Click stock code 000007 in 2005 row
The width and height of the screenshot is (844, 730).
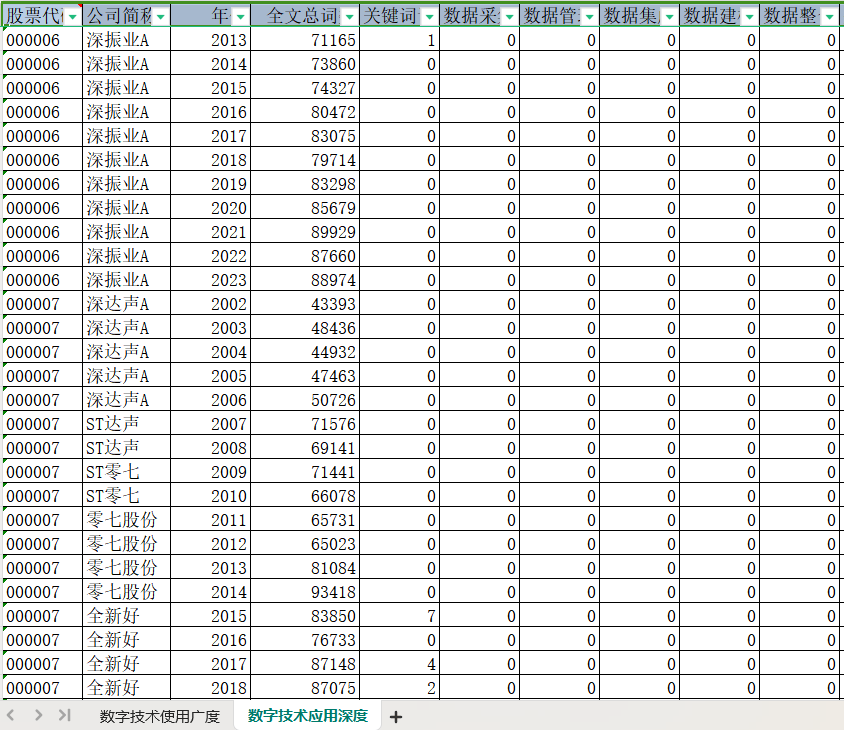click(x=43, y=375)
